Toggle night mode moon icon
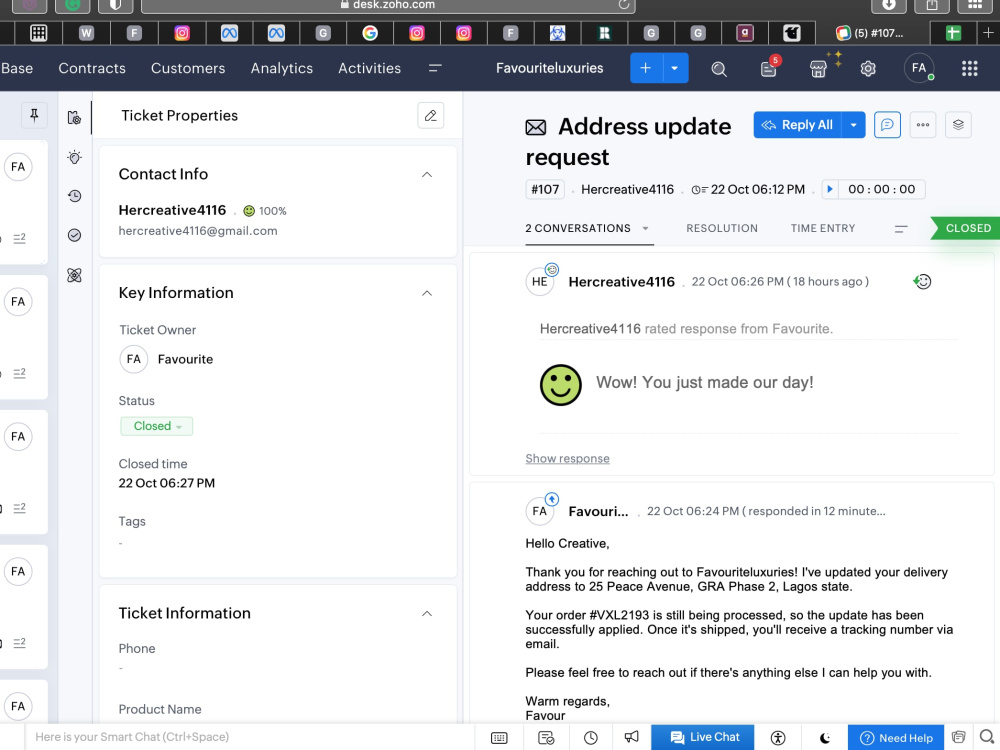 pos(825,738)
